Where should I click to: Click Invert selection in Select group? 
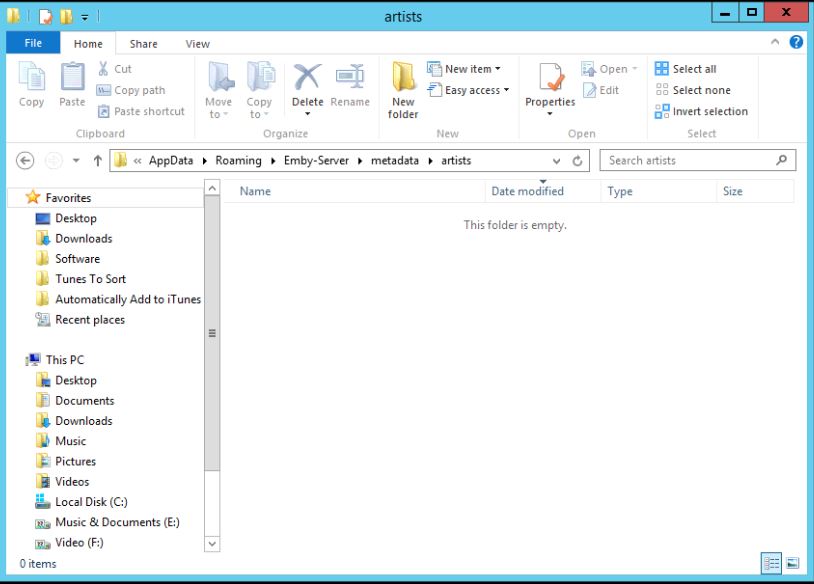point(701,111)
